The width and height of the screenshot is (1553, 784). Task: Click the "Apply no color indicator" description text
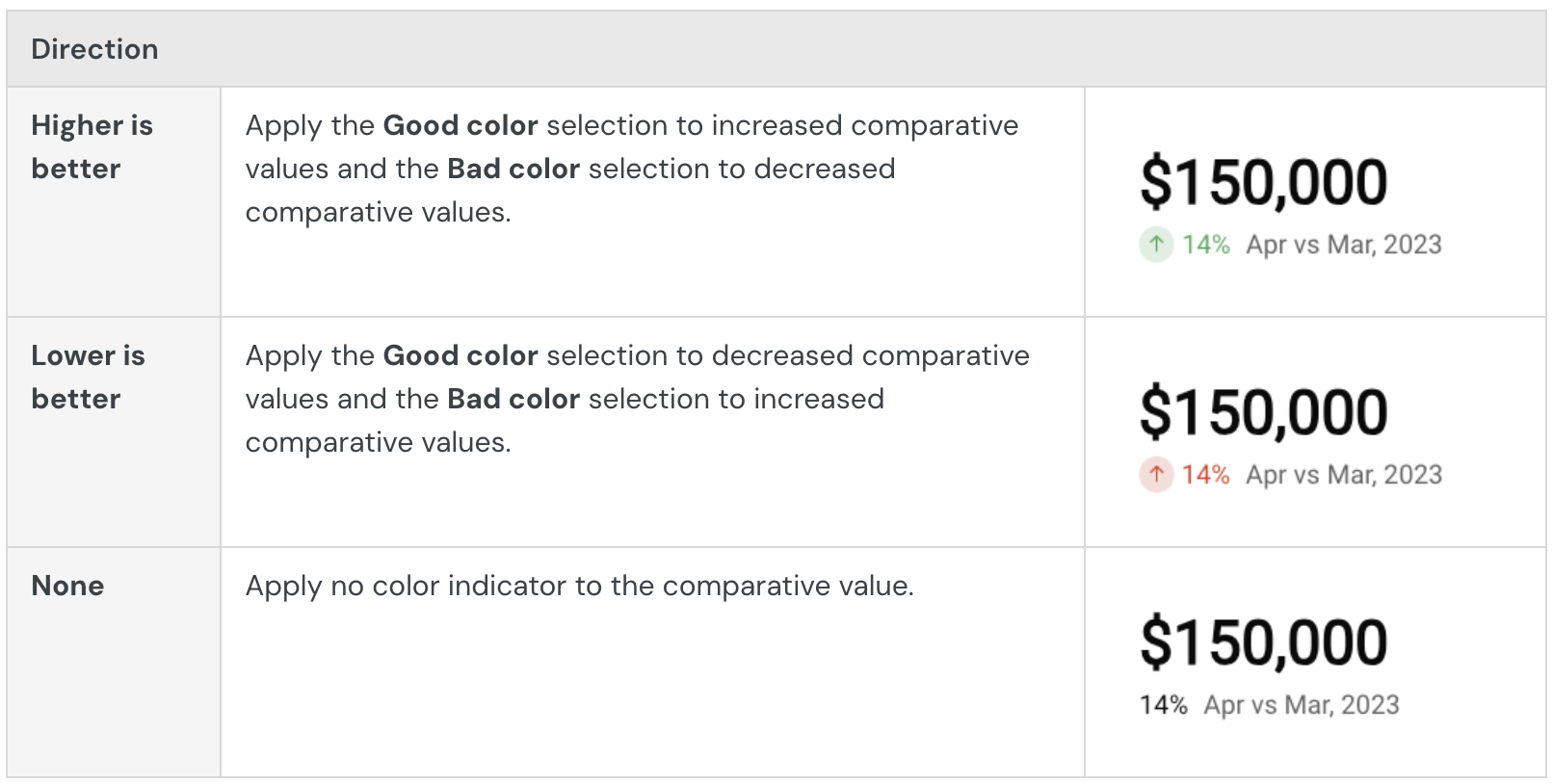579,586
